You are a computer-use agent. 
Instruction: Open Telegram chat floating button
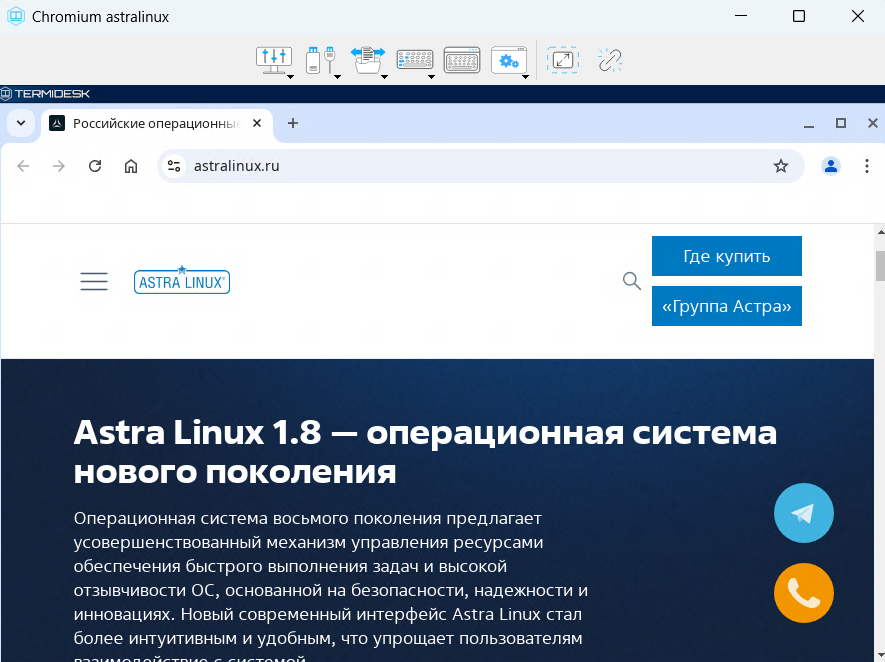pyautogui.click(x=803, y=513)
